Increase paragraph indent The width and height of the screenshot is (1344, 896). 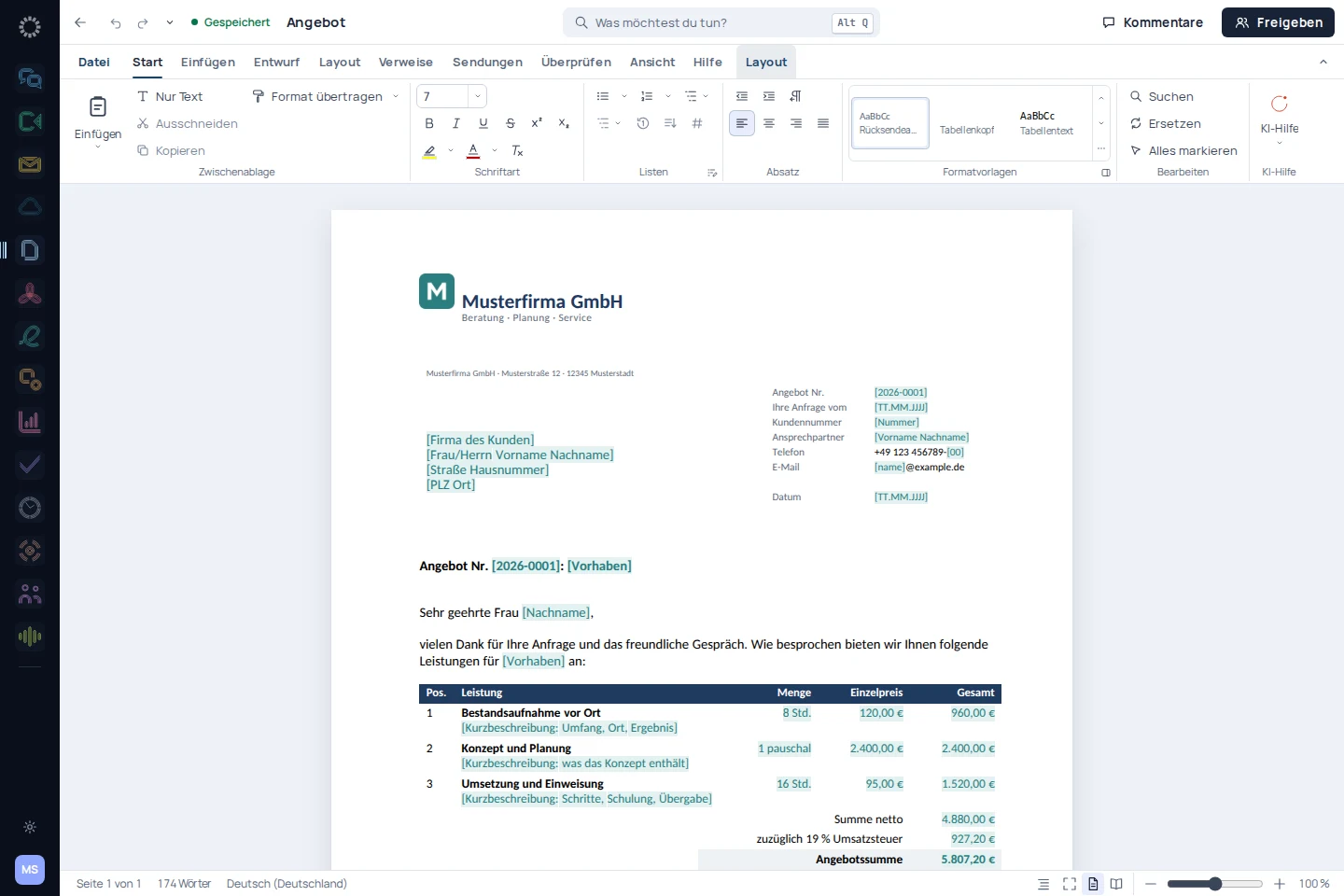[769, 96]
